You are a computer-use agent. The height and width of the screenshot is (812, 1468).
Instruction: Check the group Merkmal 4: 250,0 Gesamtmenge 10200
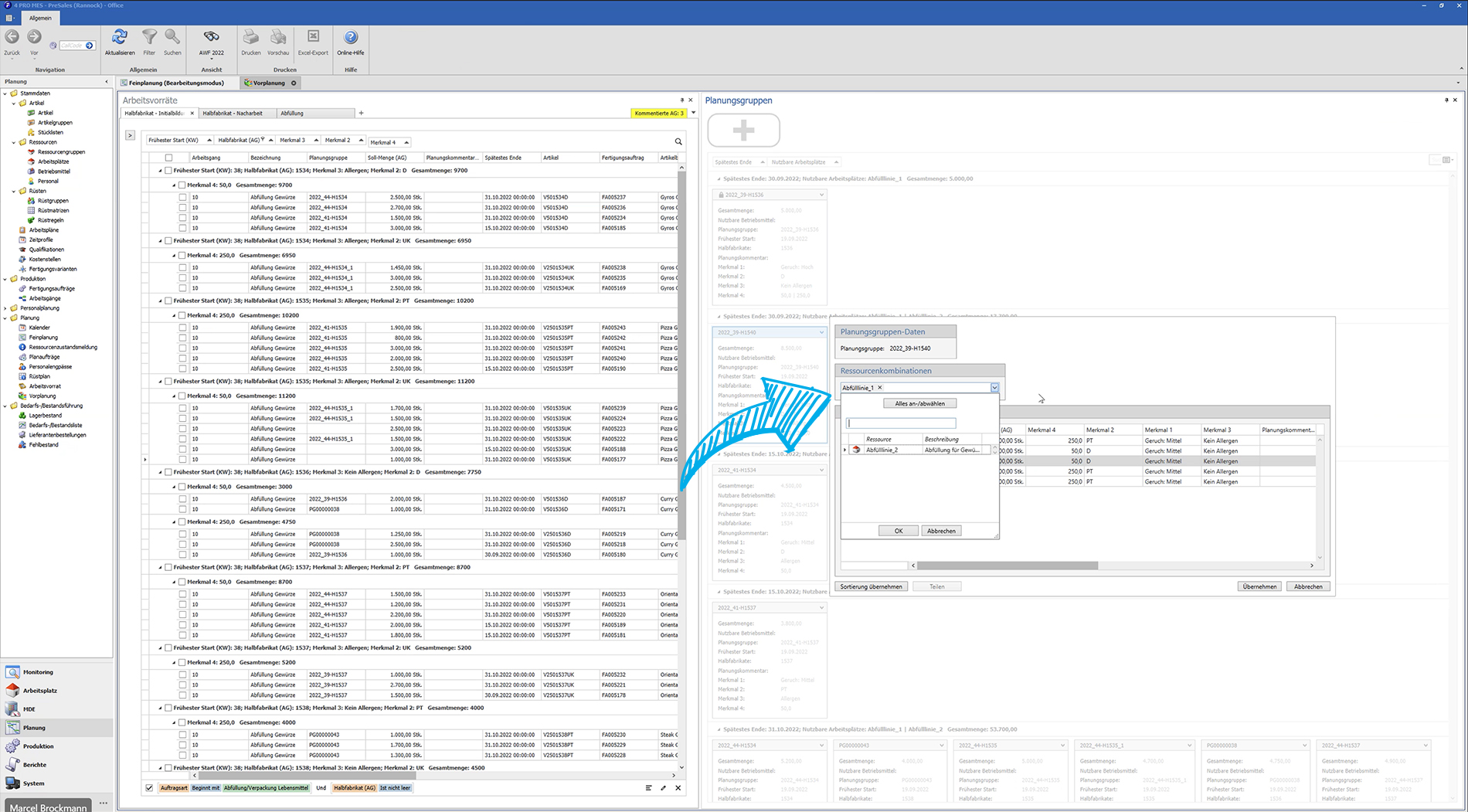click(182, 315)
